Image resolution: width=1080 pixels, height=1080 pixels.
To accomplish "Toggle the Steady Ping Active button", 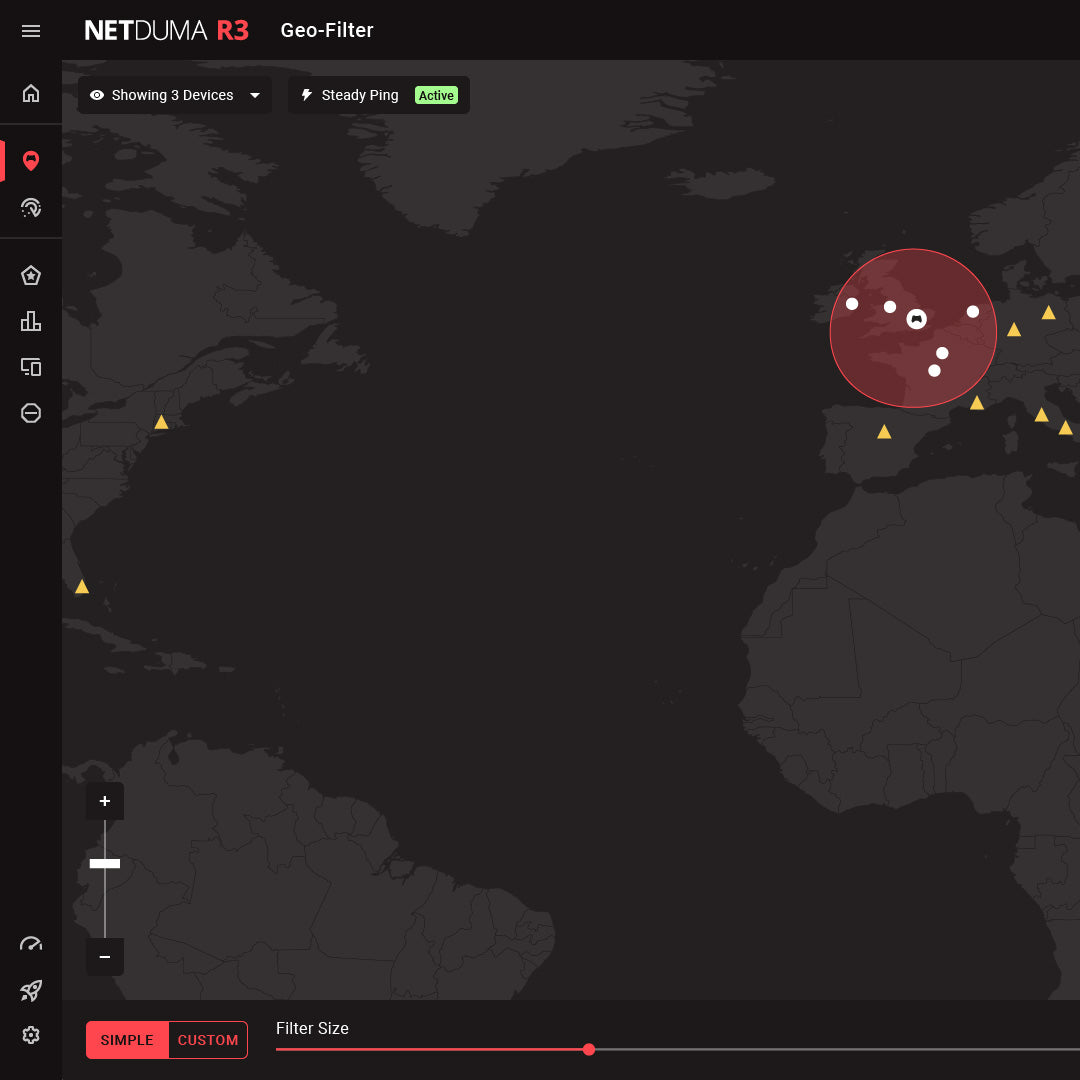I will [x=378, y=95].
